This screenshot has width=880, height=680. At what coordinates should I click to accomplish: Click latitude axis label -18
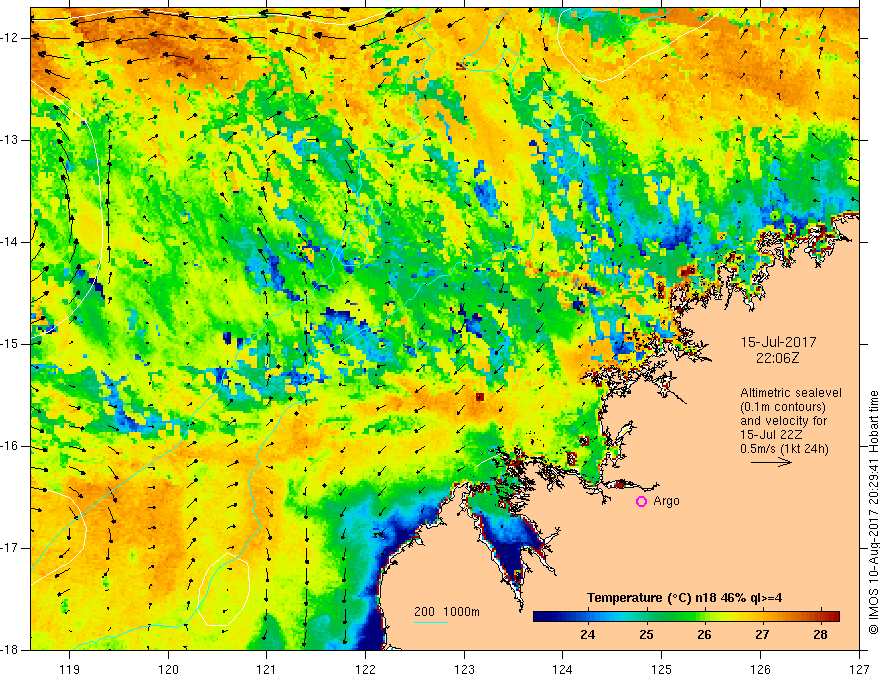point(11,650)
